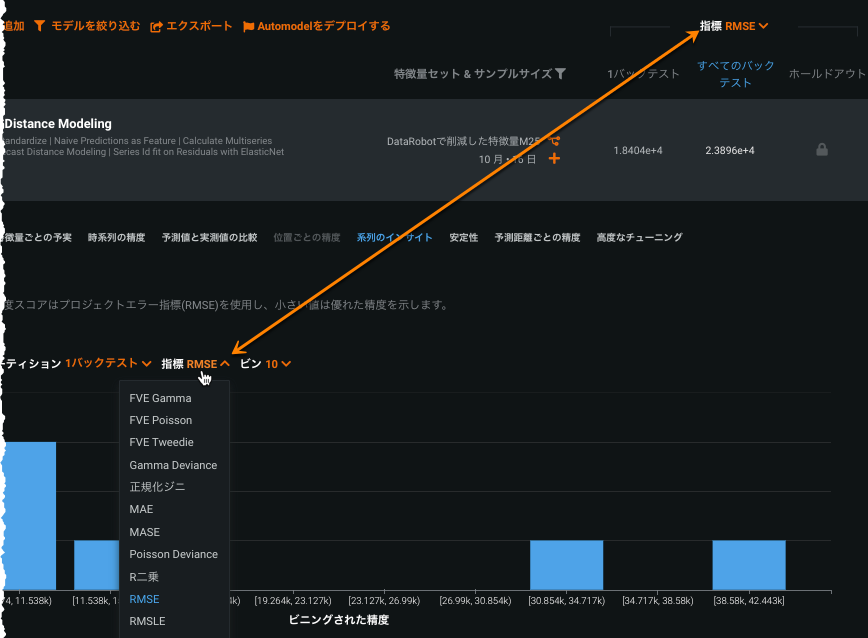Screen dimensions: 868x638
Task: Expand the 1バックテスト partition dropdown
Action: 108,364
